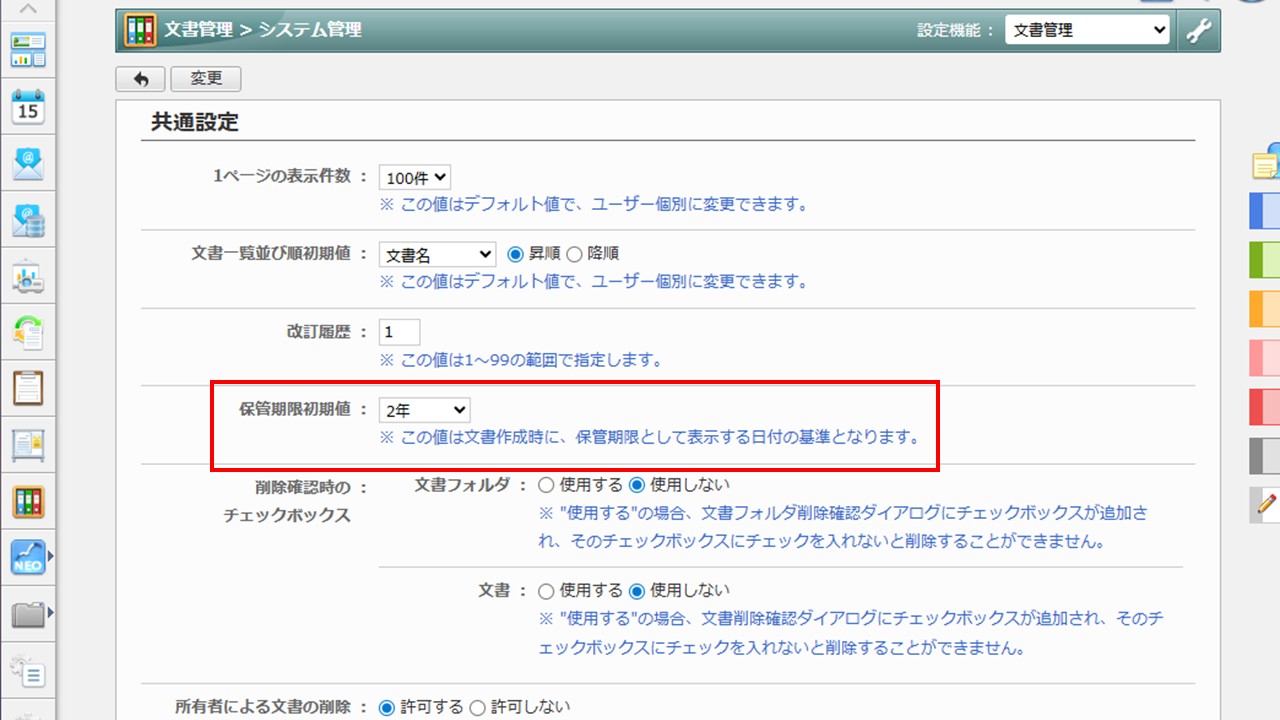1280x720 pixels.
Task: Open the 1ページの表示件数 dropdown
Action: pyautogui.click(x=415, y=178)
